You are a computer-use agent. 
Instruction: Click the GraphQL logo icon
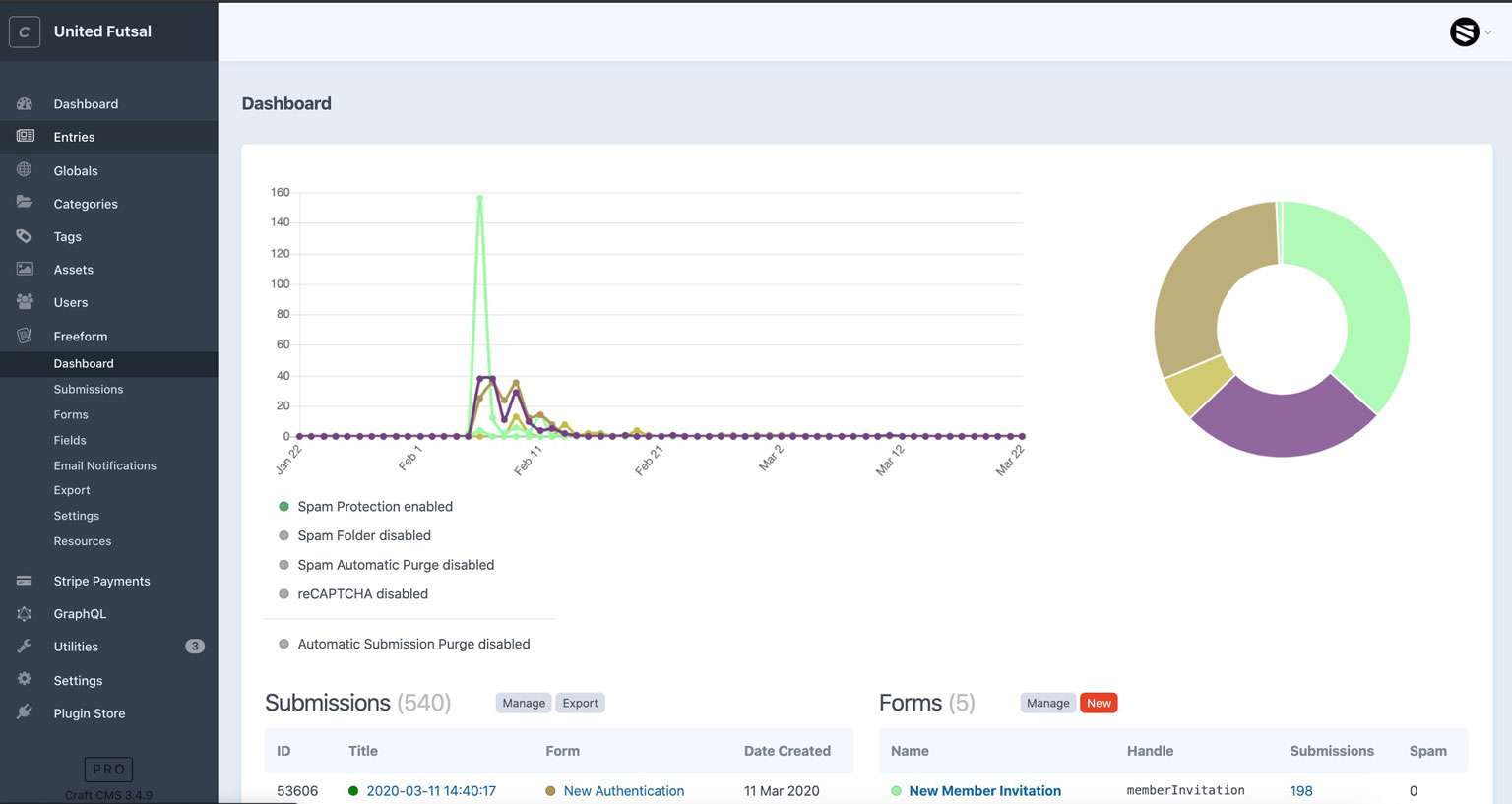25,613
